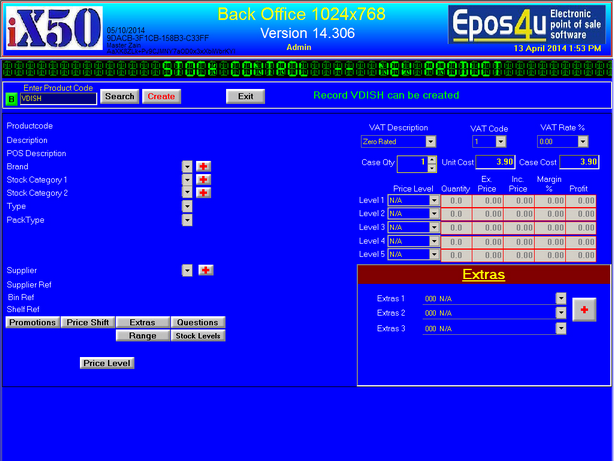
Task: Decrease Case Qty with down arrow
Action: (x=432, y=168)
